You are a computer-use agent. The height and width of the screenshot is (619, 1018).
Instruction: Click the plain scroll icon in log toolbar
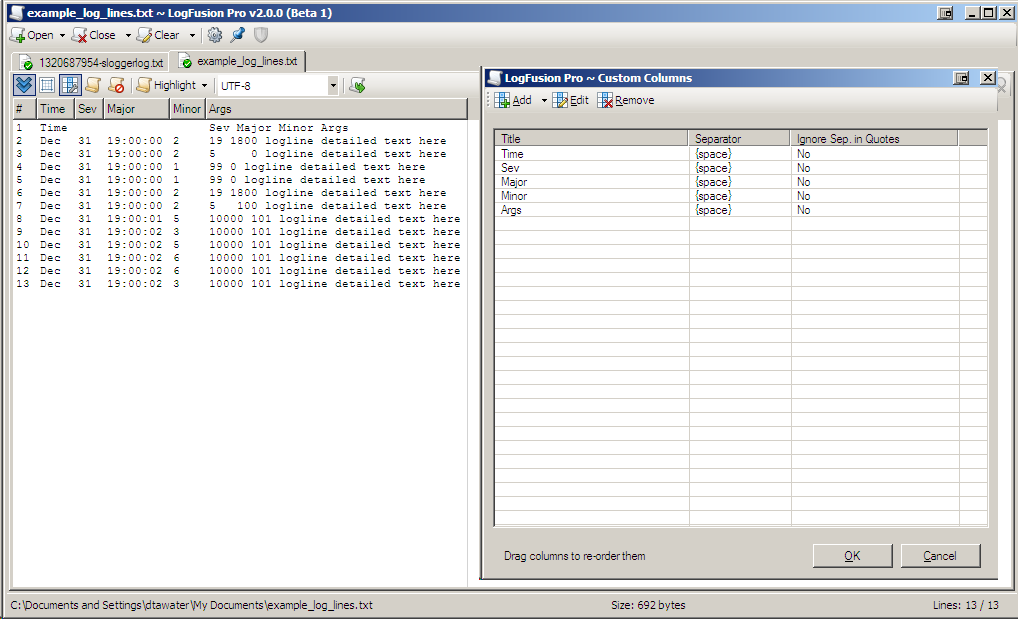(x=93, y=86)
